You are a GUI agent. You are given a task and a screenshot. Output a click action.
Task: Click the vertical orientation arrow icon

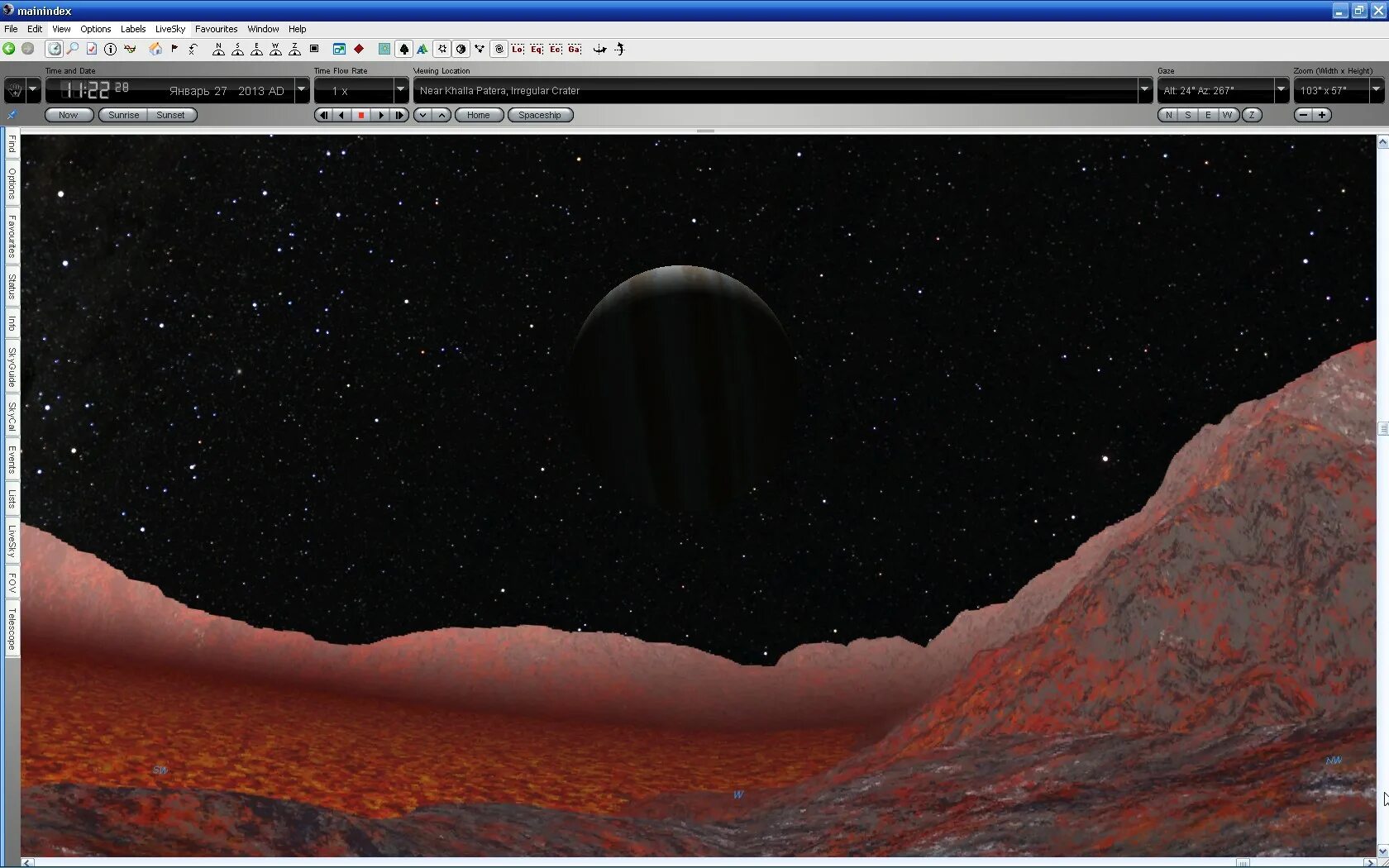pyautogui.click(x=619, y=49)
